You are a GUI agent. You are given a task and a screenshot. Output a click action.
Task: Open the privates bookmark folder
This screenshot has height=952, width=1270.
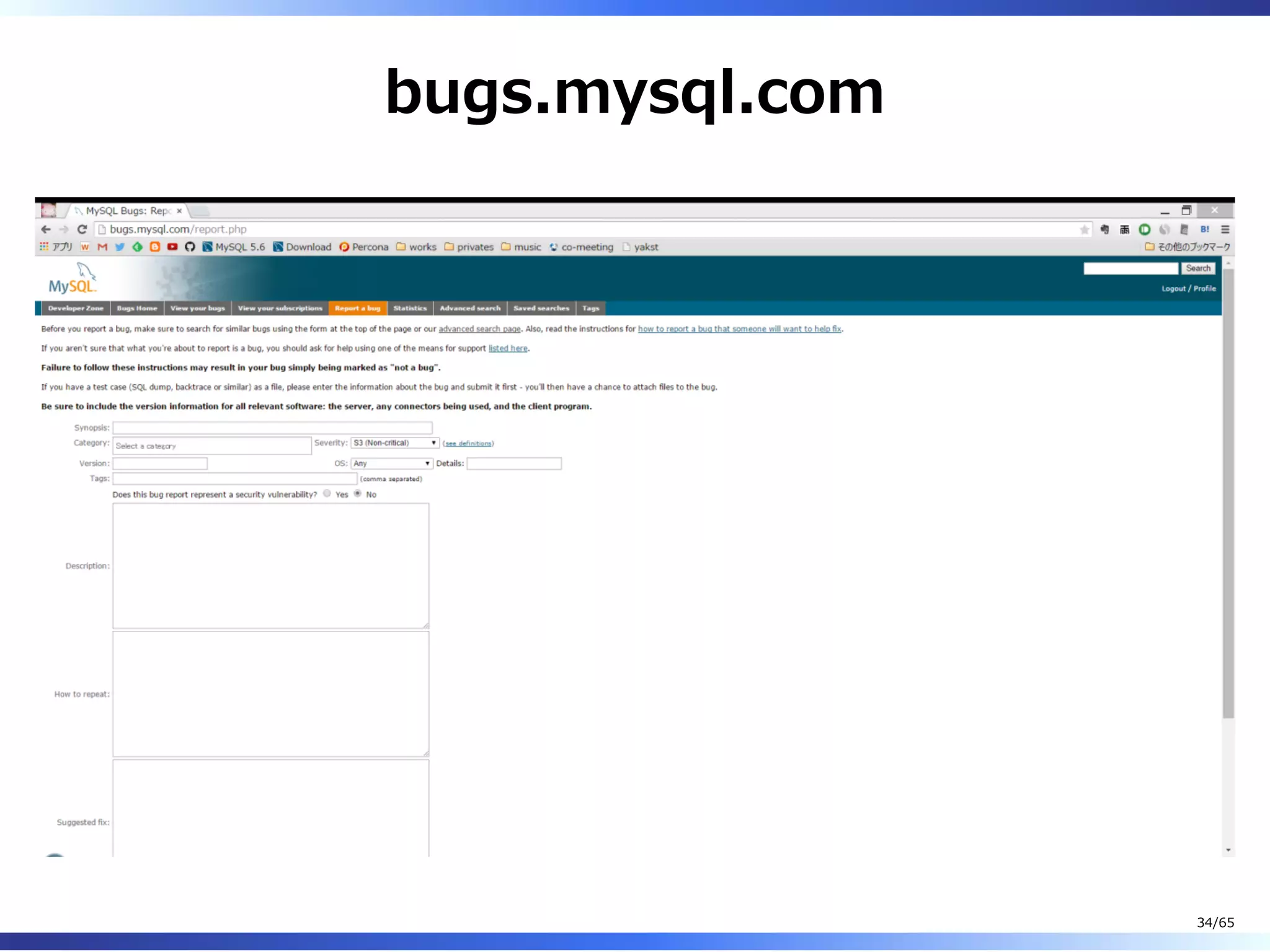click(469, 247)
